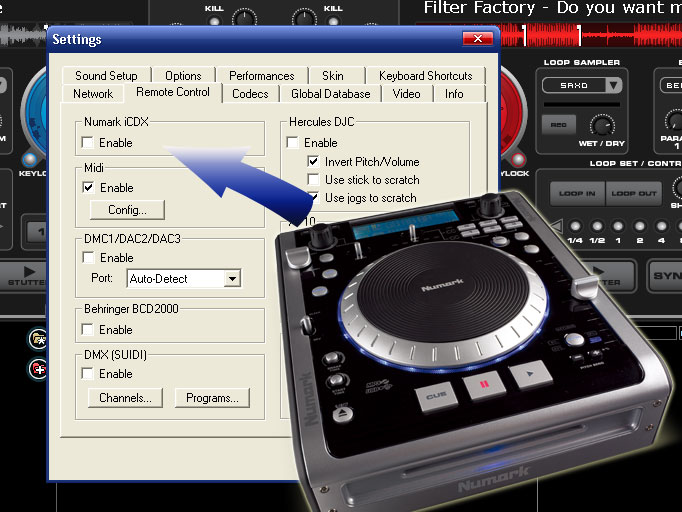
Task: Uncheck the Midi Enable checkbox
Action: (x=88, y=187)
